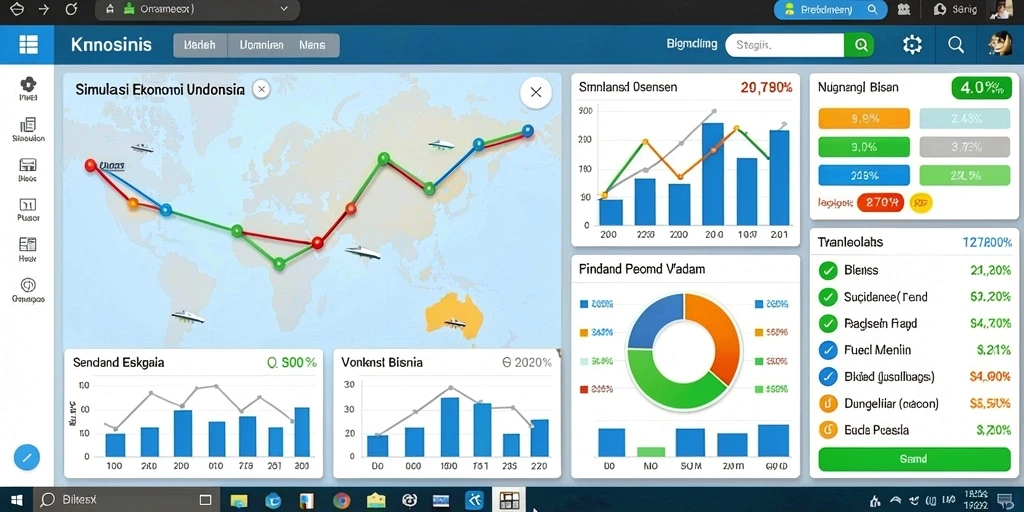Click the green search button beside Stagiis field
Viewport: 1024px width, 512px height.
(x=859, y=45)
